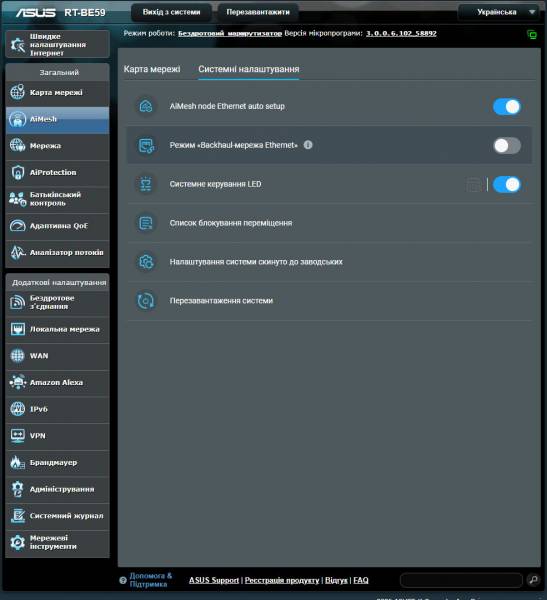Click the Батьківський контроль people icon

click(x=17, y=199)
